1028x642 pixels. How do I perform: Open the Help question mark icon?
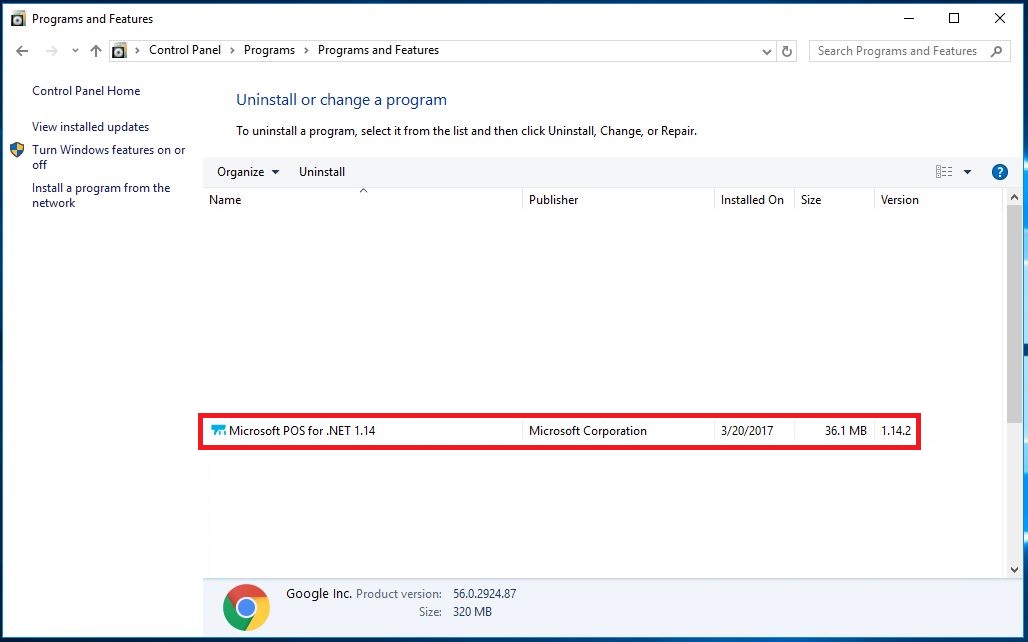click(x=999, y=172)
